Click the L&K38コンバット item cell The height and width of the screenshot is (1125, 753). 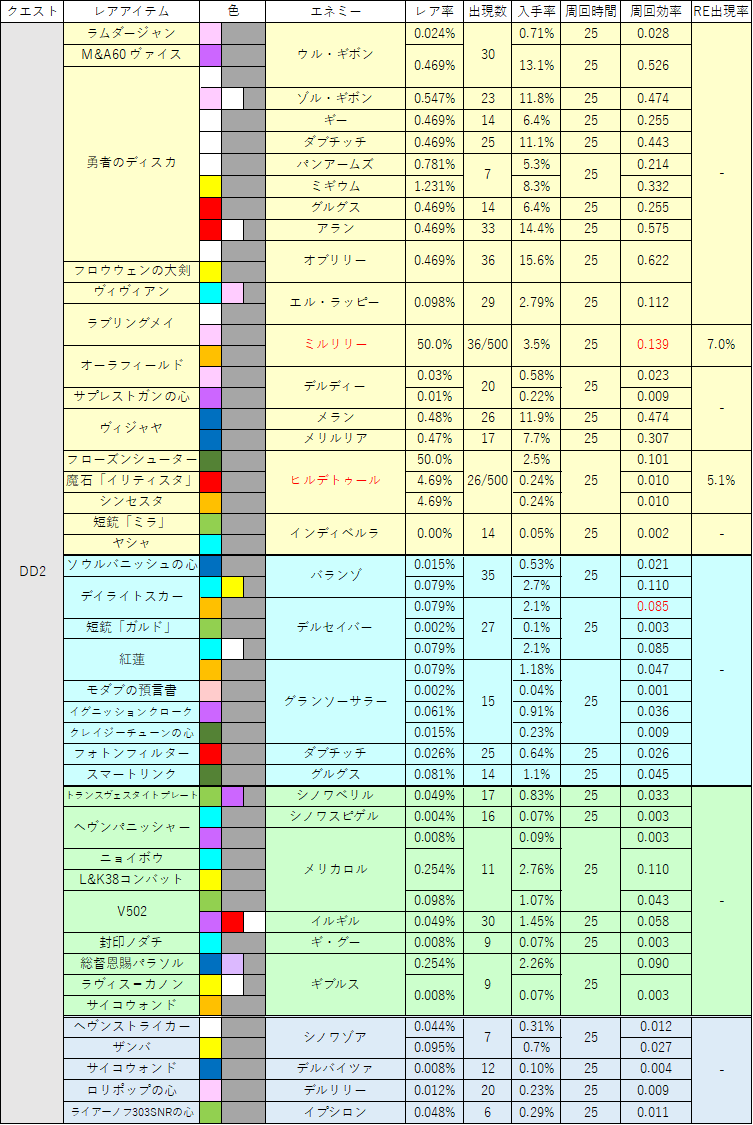[x=131, y=880]
